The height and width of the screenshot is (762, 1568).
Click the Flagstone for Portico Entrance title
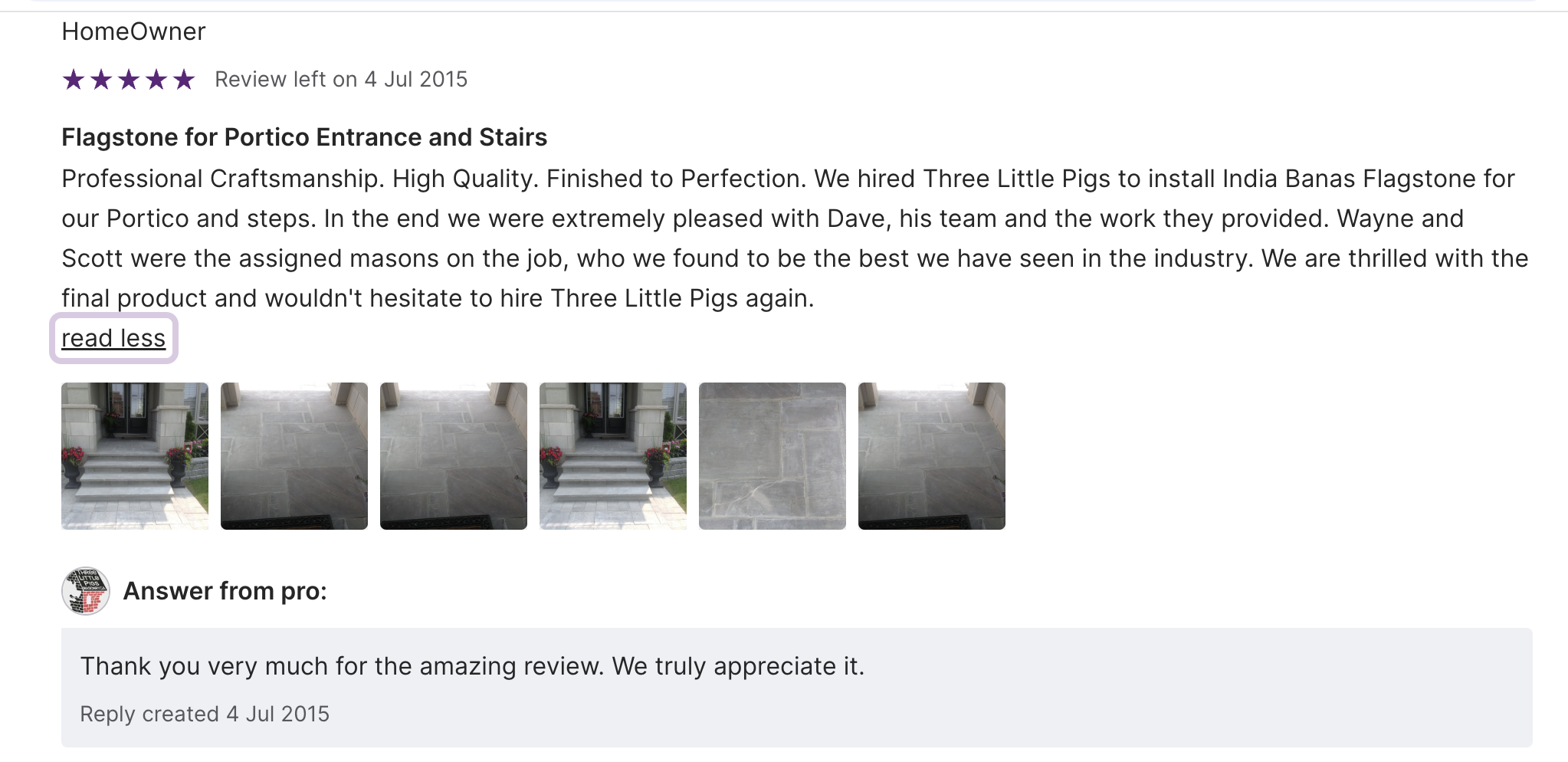[304, 137]
